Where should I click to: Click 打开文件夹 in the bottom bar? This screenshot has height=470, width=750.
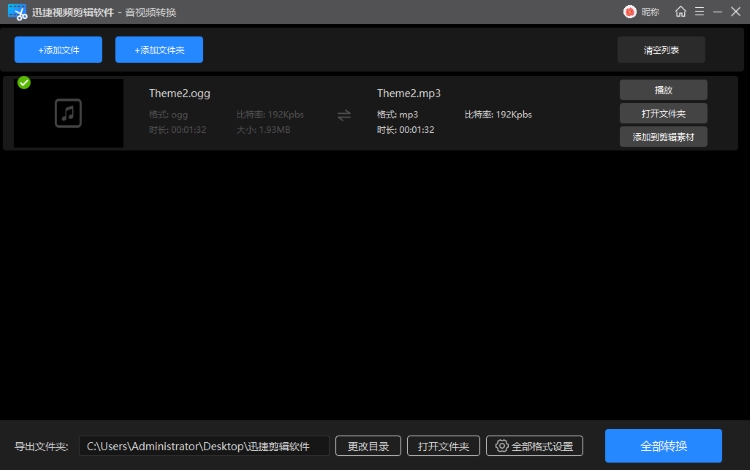pyautogui.click(x=444, y=446)
